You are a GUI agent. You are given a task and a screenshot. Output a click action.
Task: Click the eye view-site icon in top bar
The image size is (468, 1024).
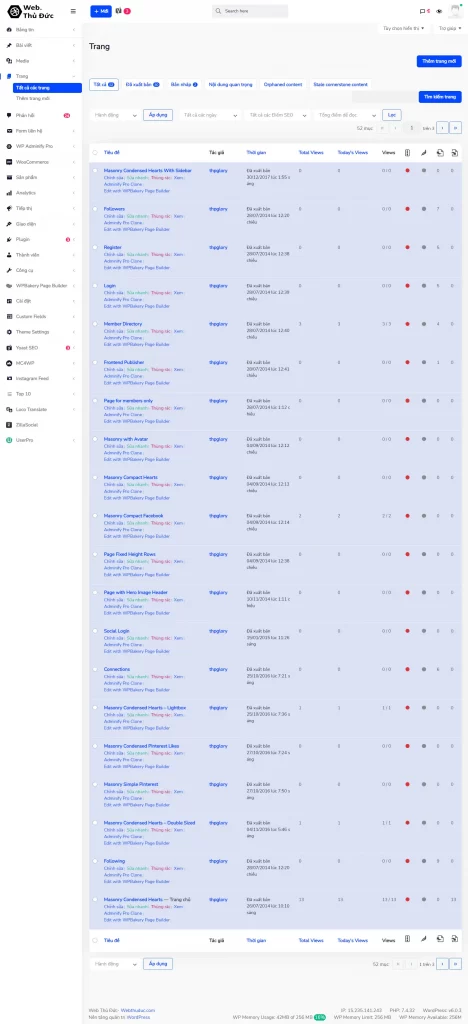coord(439,11)
